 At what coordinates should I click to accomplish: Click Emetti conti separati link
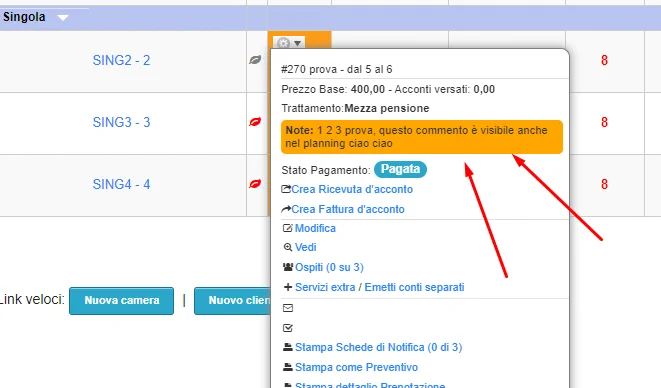click(x=414, y=287)
